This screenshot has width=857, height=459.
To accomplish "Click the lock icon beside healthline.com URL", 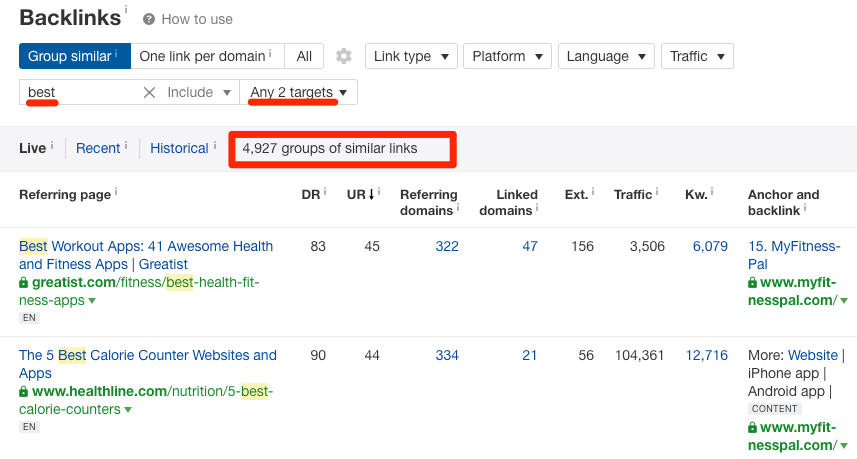I will click(x=24, y=392).
